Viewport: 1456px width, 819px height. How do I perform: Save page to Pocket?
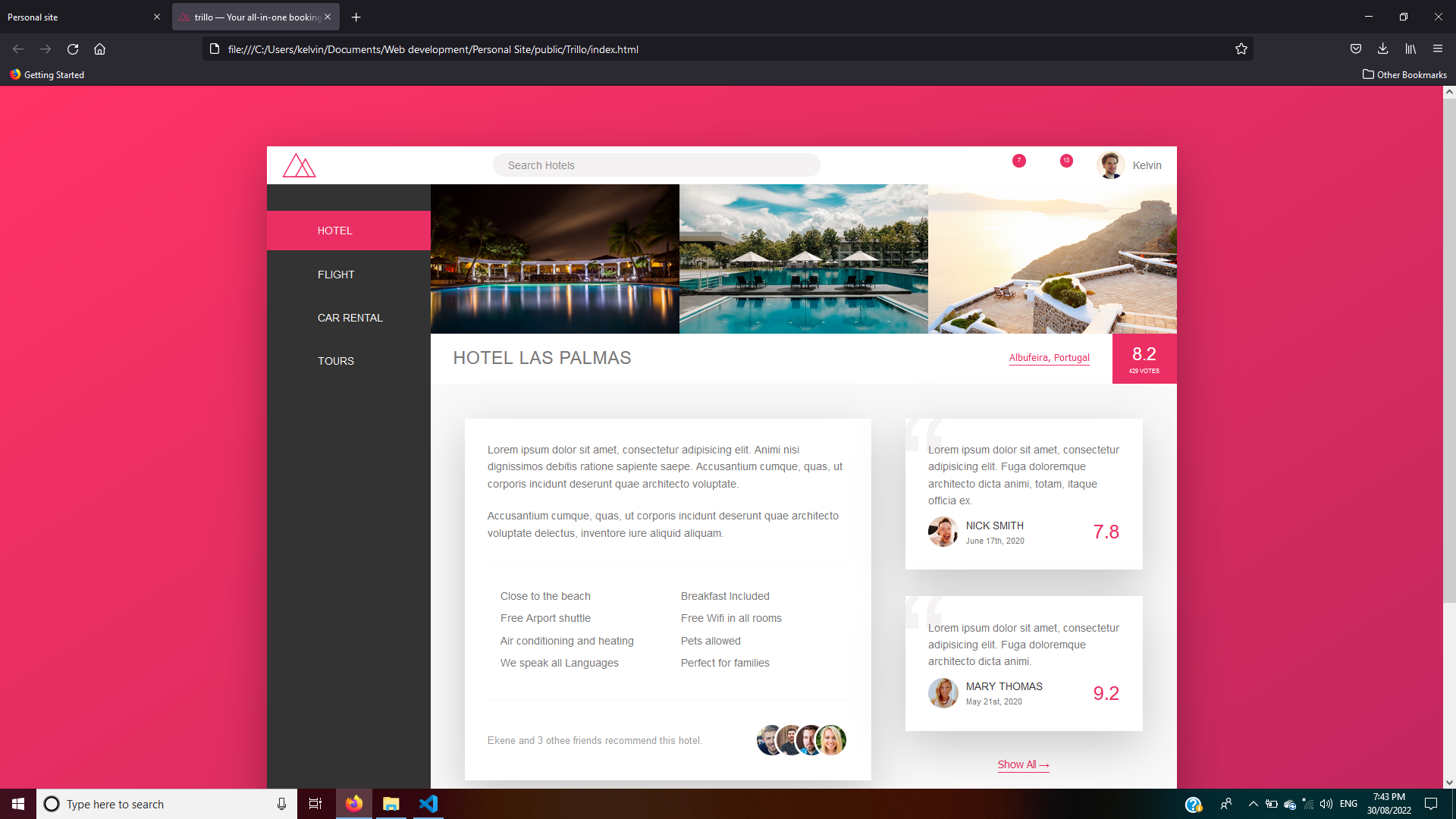(1355, 49)
